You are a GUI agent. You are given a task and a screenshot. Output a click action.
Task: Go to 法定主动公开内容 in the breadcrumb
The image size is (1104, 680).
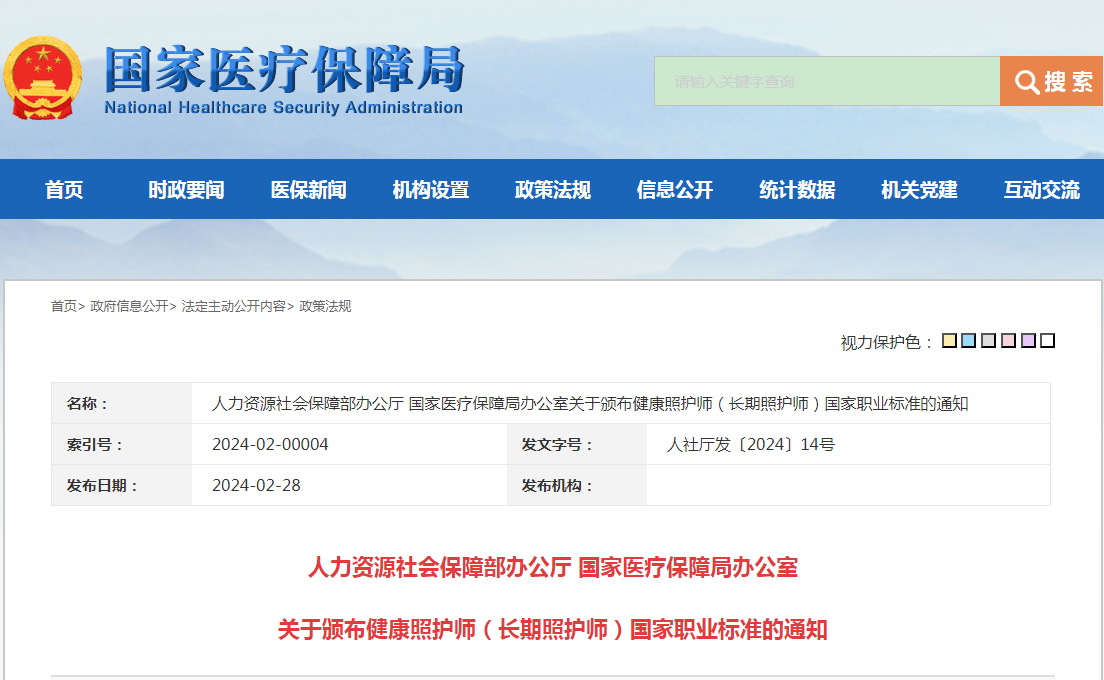[x=234, y=306]
